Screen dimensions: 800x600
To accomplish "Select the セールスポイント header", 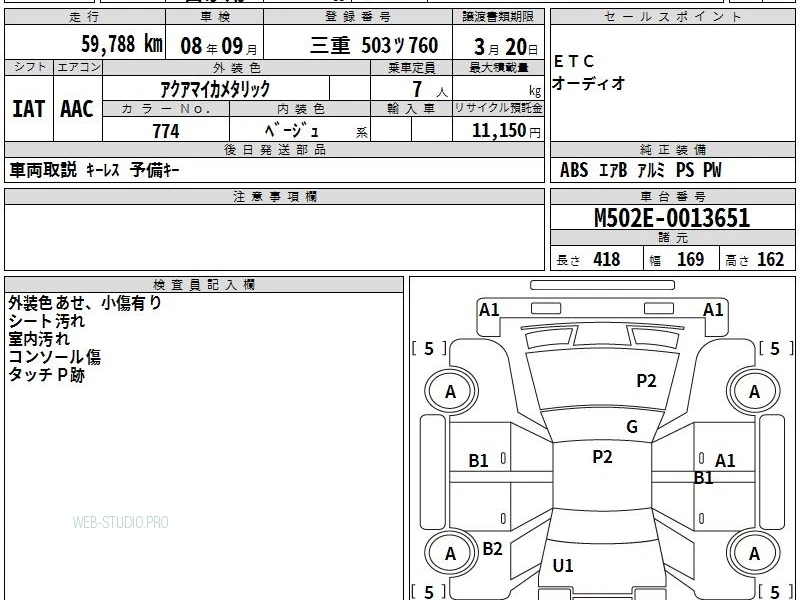I will click(672, 17).
